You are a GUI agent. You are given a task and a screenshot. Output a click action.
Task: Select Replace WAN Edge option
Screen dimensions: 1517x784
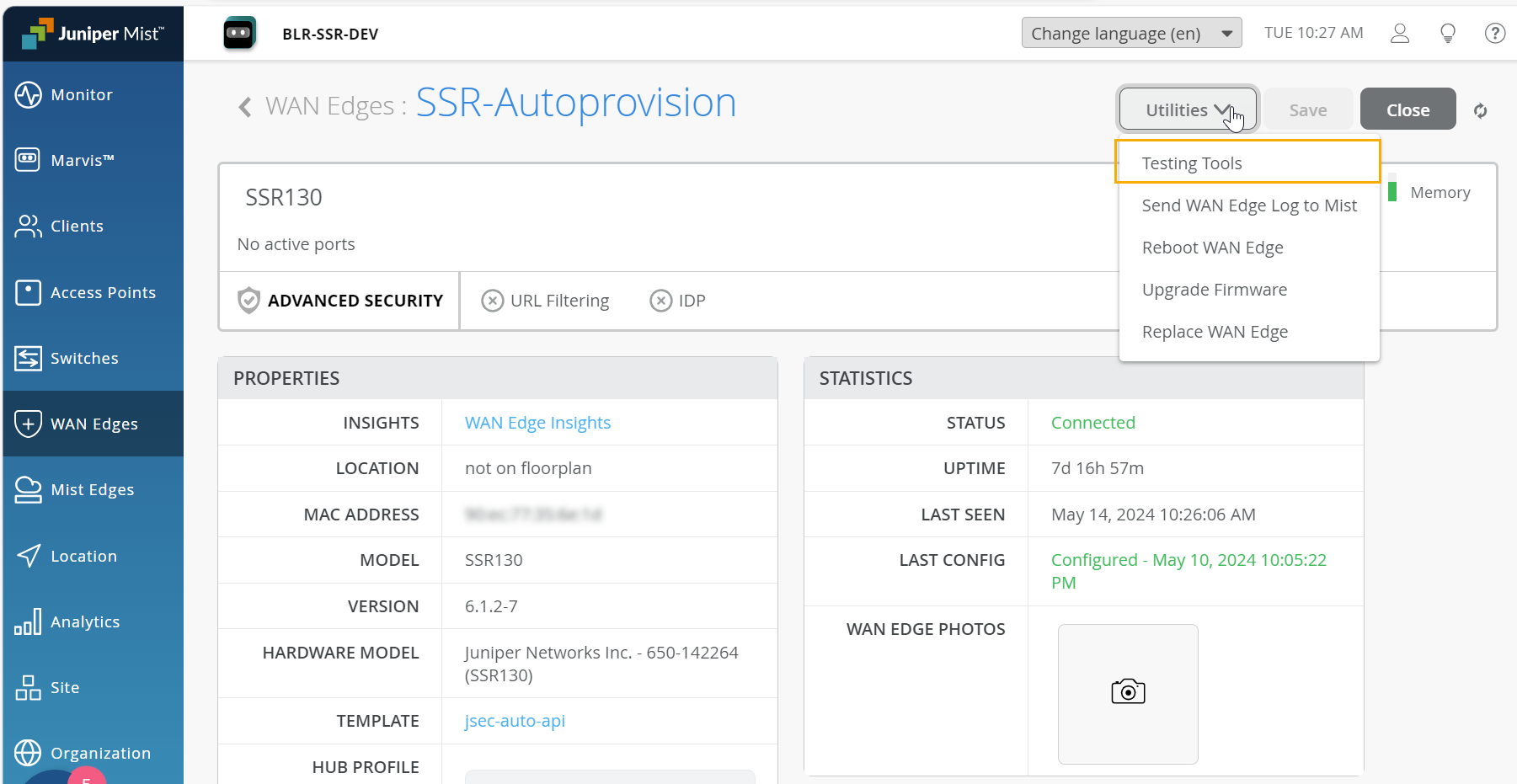1248,332
